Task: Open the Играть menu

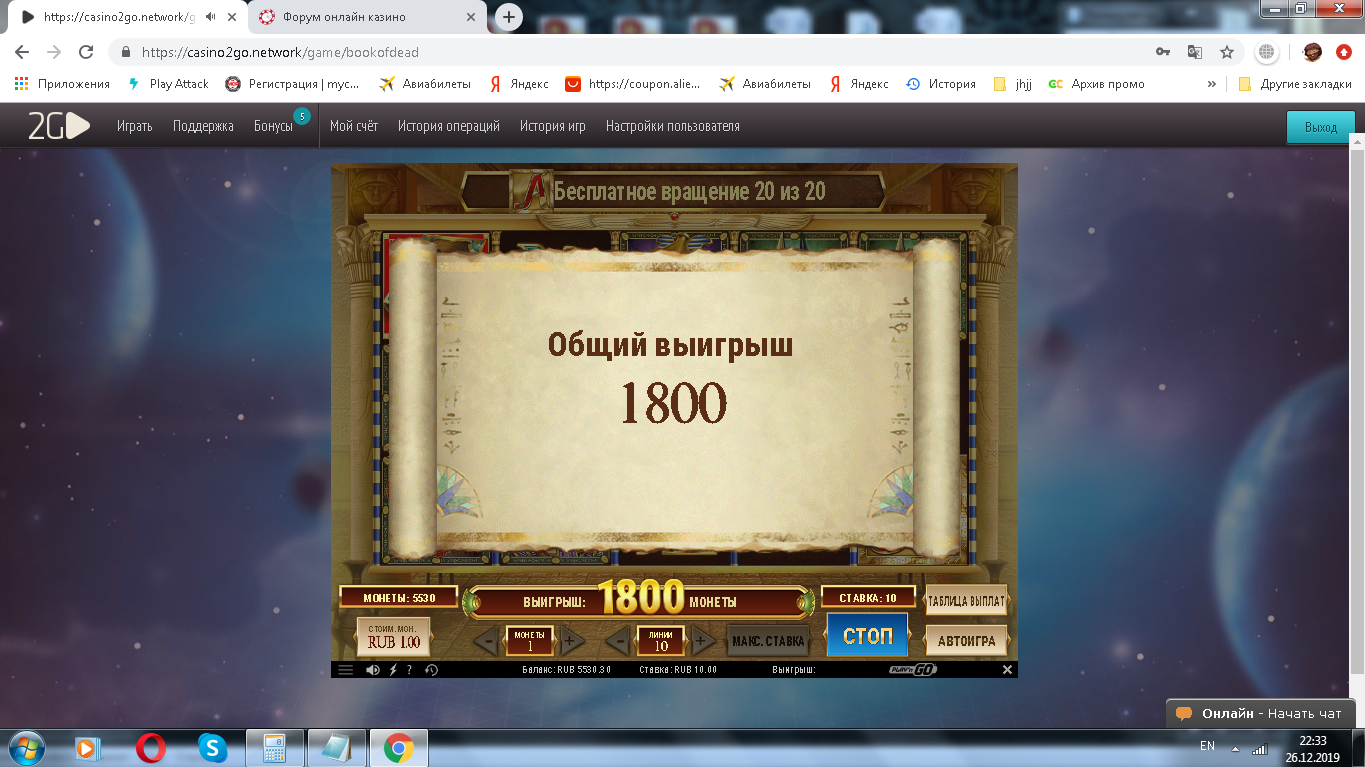Action: 134,126
